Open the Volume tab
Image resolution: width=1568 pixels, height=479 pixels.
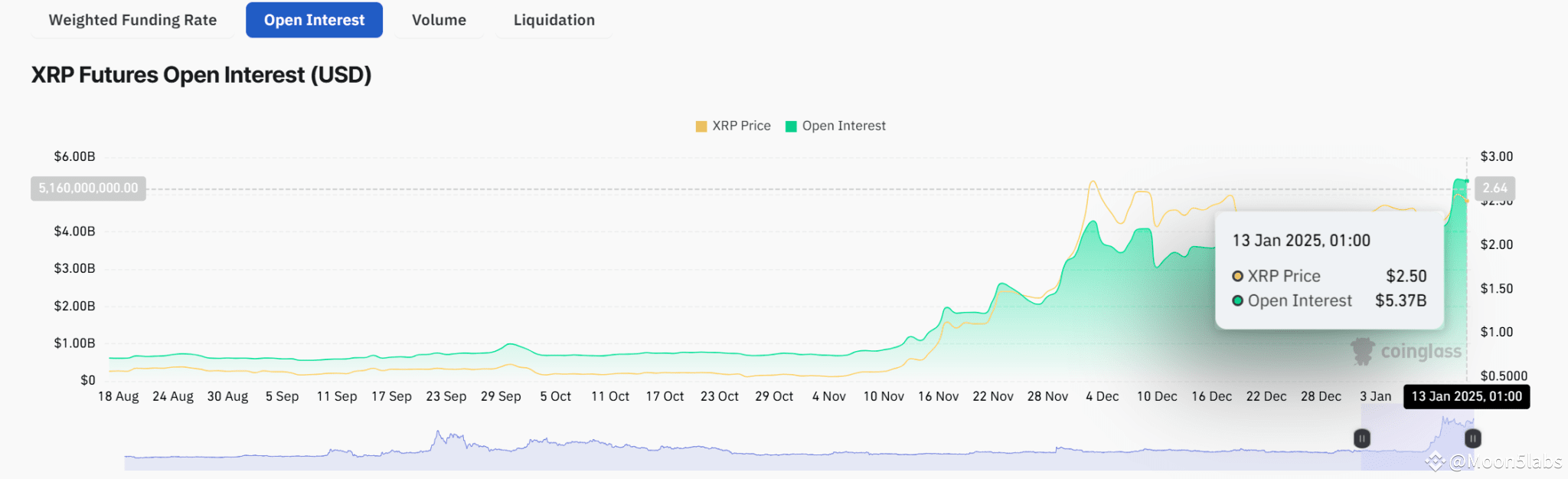click(439, 20)
